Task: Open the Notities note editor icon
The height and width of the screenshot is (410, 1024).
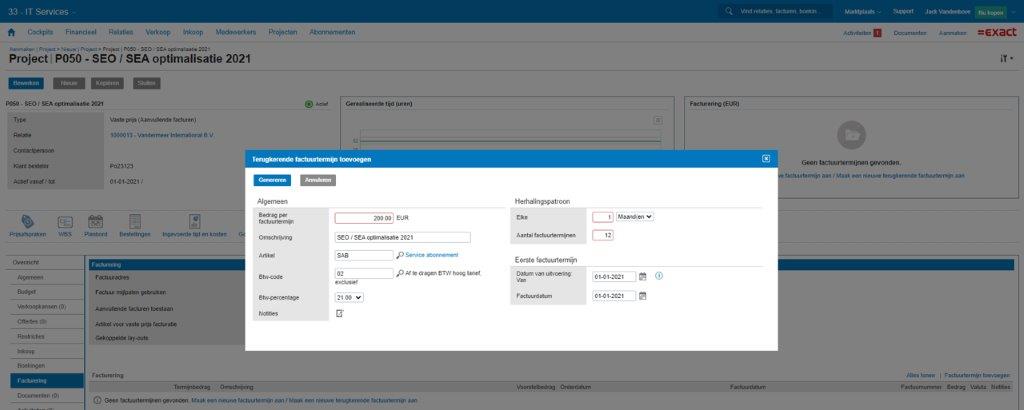Action: tap(339, 314)
